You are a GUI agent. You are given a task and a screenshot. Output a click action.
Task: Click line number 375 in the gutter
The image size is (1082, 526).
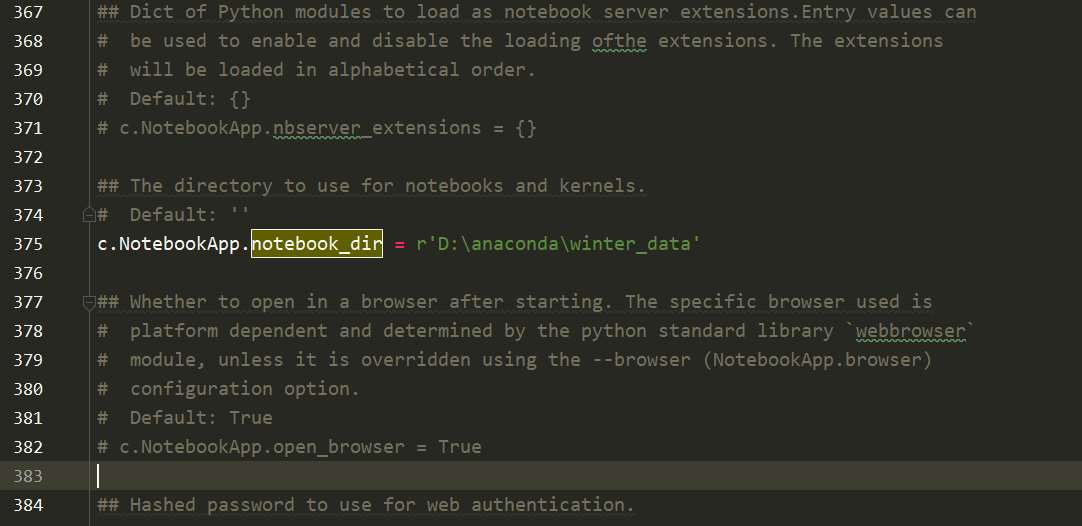pyautogui.click(x=28, y=244)
